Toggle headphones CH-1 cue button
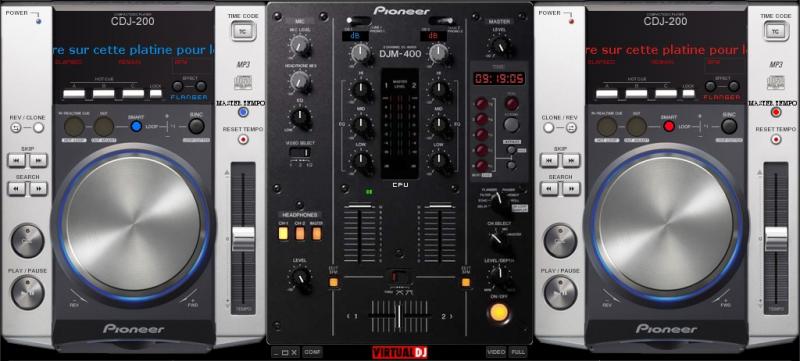 click(x=283, y=234)
